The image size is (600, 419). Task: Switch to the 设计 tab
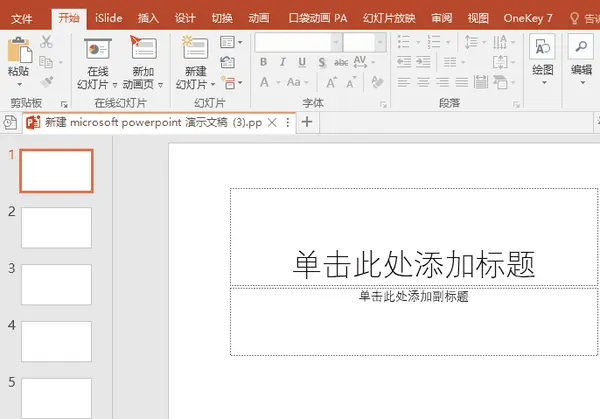(185, 18)
